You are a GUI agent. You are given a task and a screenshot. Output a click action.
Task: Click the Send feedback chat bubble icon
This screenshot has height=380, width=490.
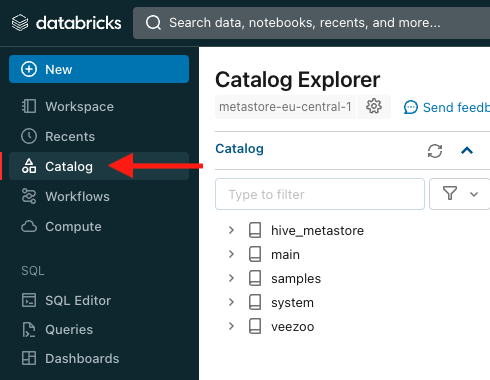[x=411, y=107]
